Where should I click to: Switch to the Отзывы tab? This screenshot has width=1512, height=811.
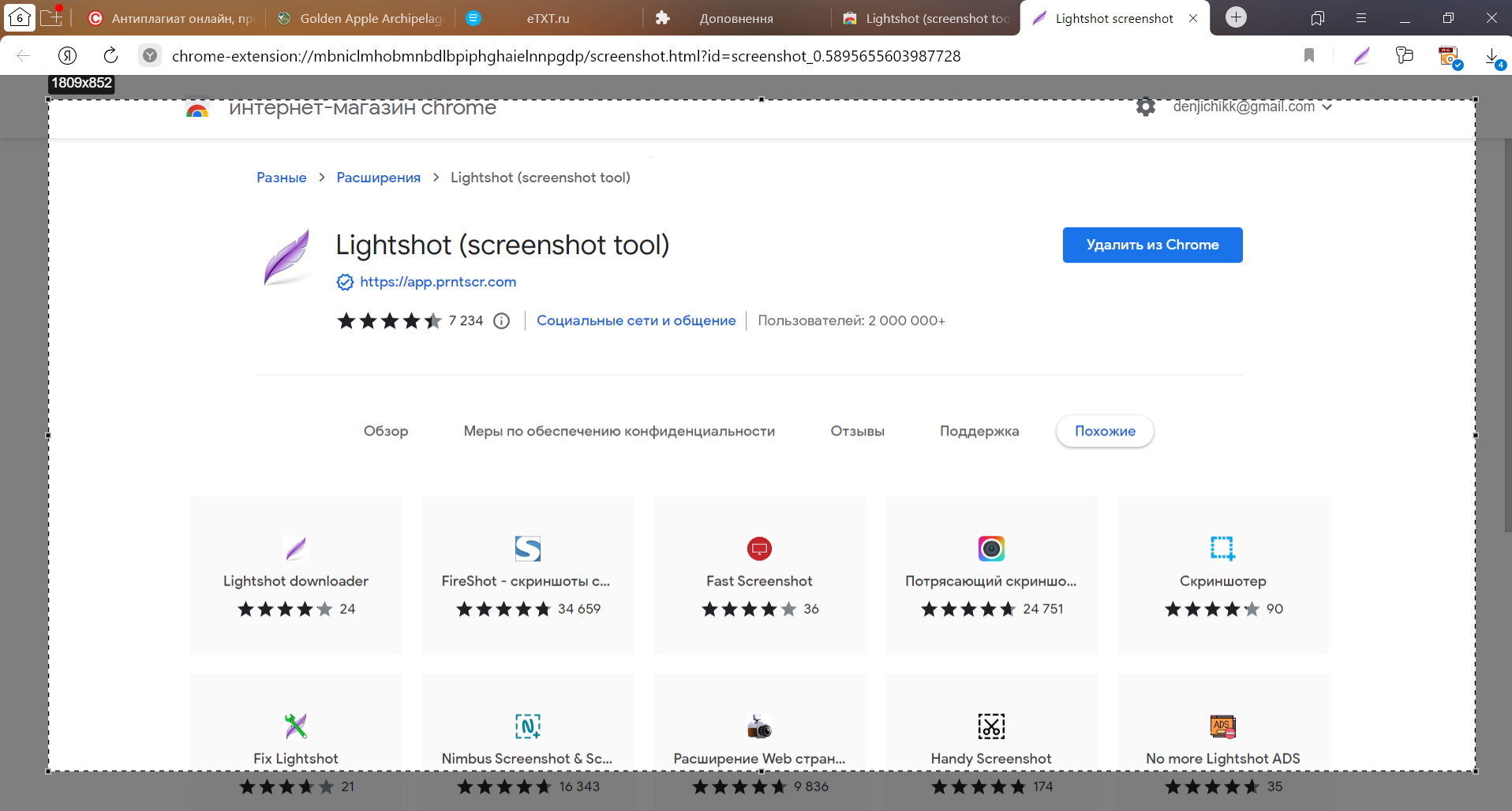click(x=857, y=432)
